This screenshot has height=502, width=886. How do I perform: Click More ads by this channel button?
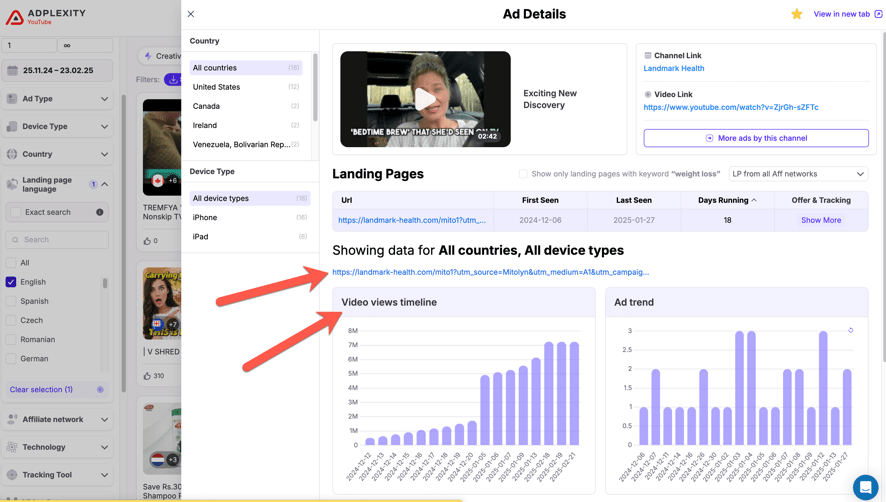pos(756,138)
